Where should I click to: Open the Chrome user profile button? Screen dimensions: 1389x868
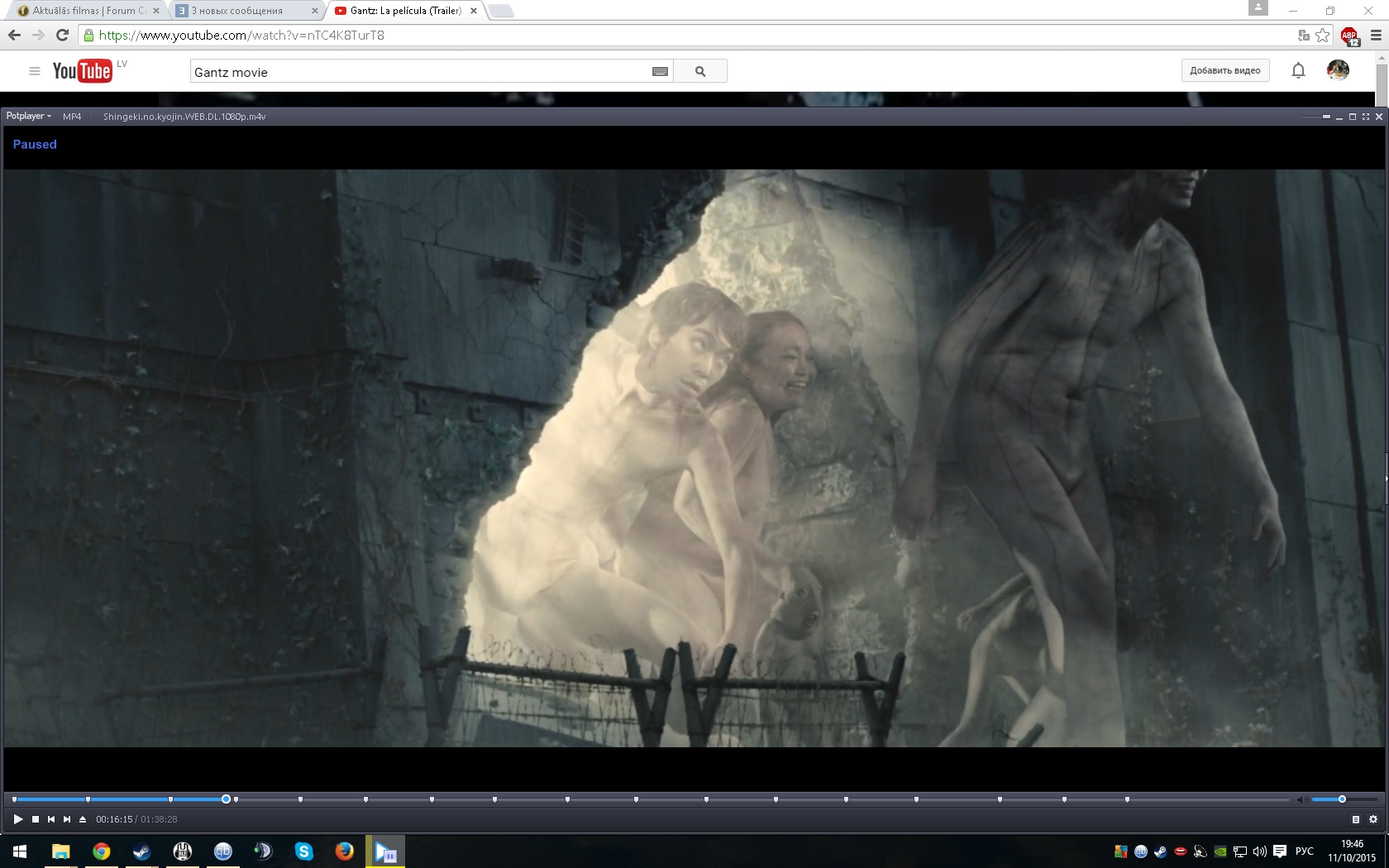tap(1258, 7)
